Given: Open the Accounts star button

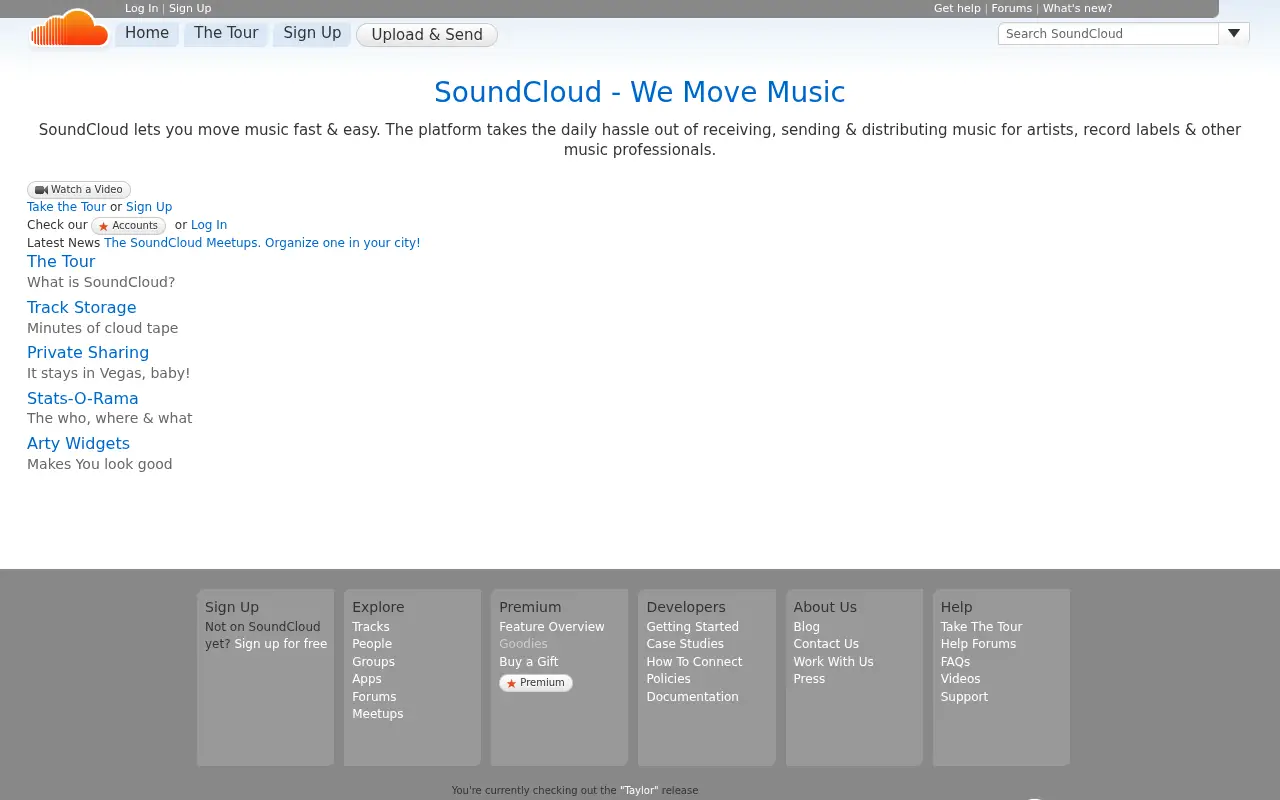Looking at the screenshot, I should click(x=128, y=226).
